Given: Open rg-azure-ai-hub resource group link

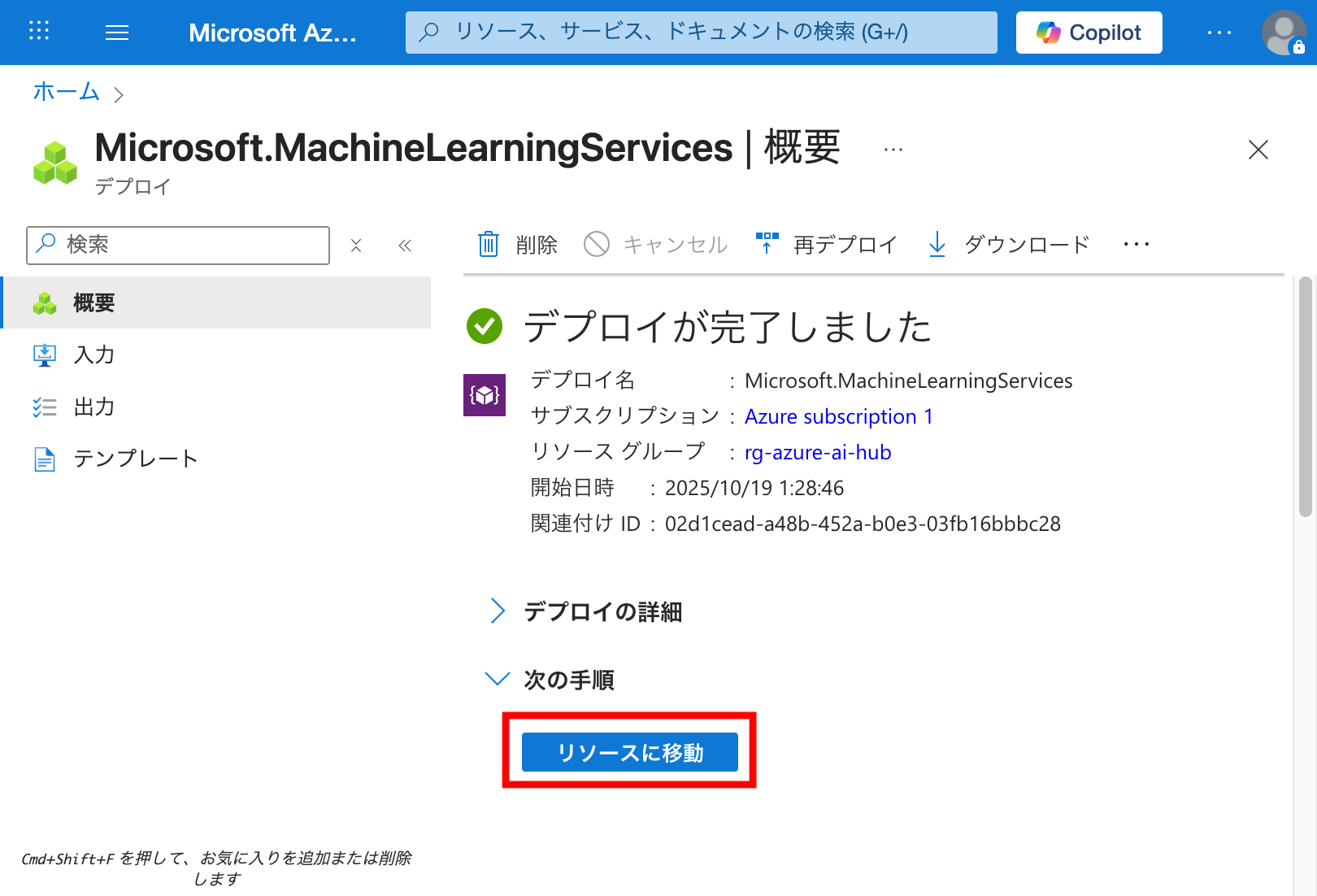Looking at the screenshot, I should (818, 452).
